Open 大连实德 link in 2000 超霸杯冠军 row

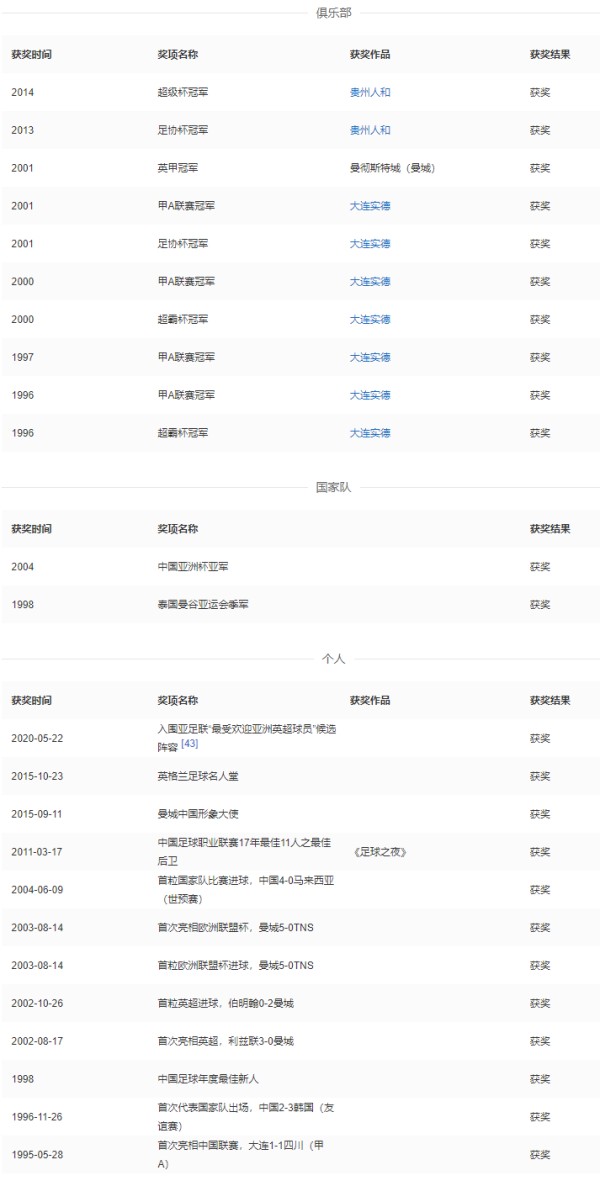click(x=370, y=319)
